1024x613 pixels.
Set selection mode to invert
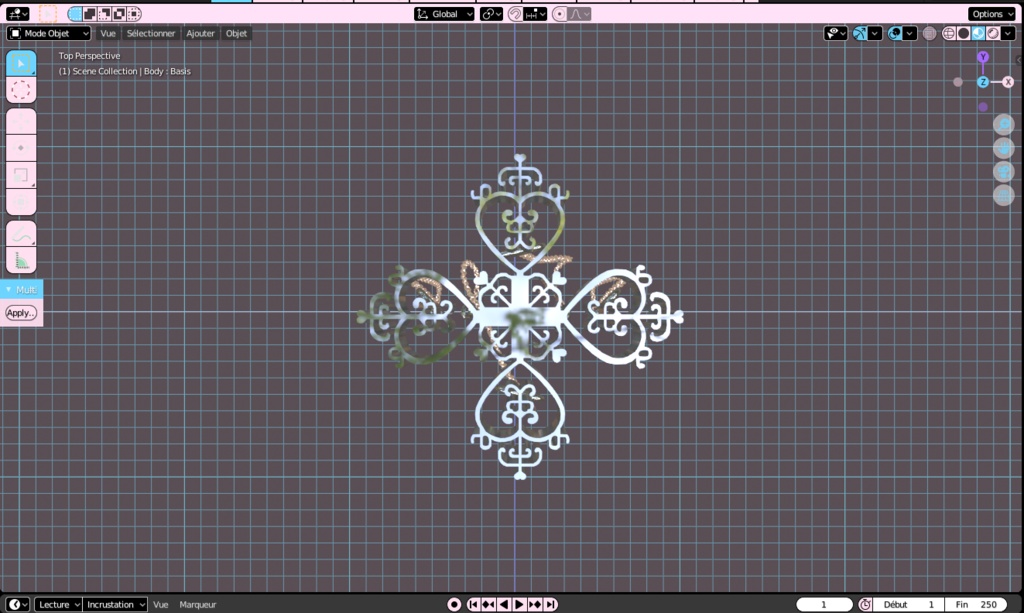[x=120, y=14]
